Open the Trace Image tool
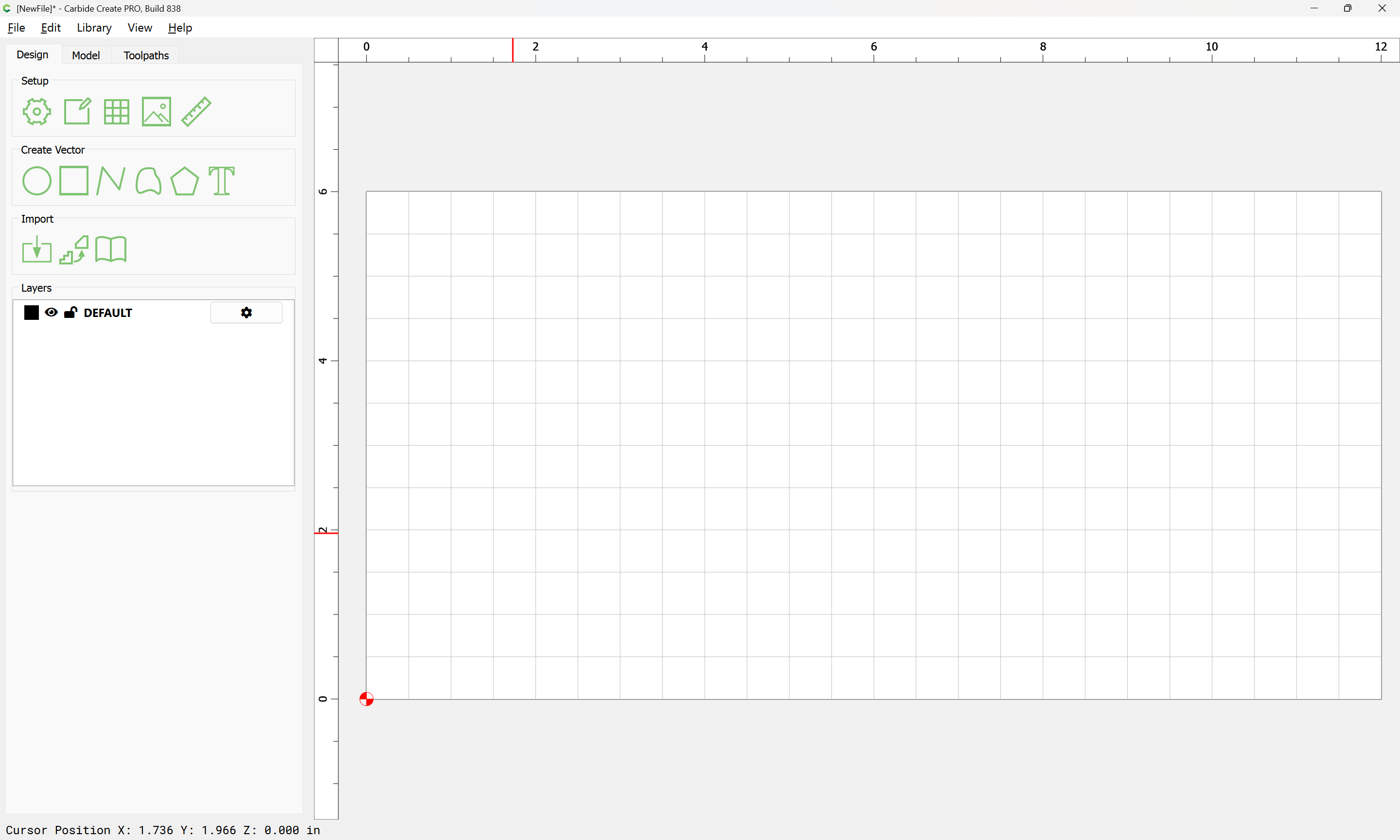Image resolution: width=1400 pixels, height=840 pixels. tap(74, 250)
